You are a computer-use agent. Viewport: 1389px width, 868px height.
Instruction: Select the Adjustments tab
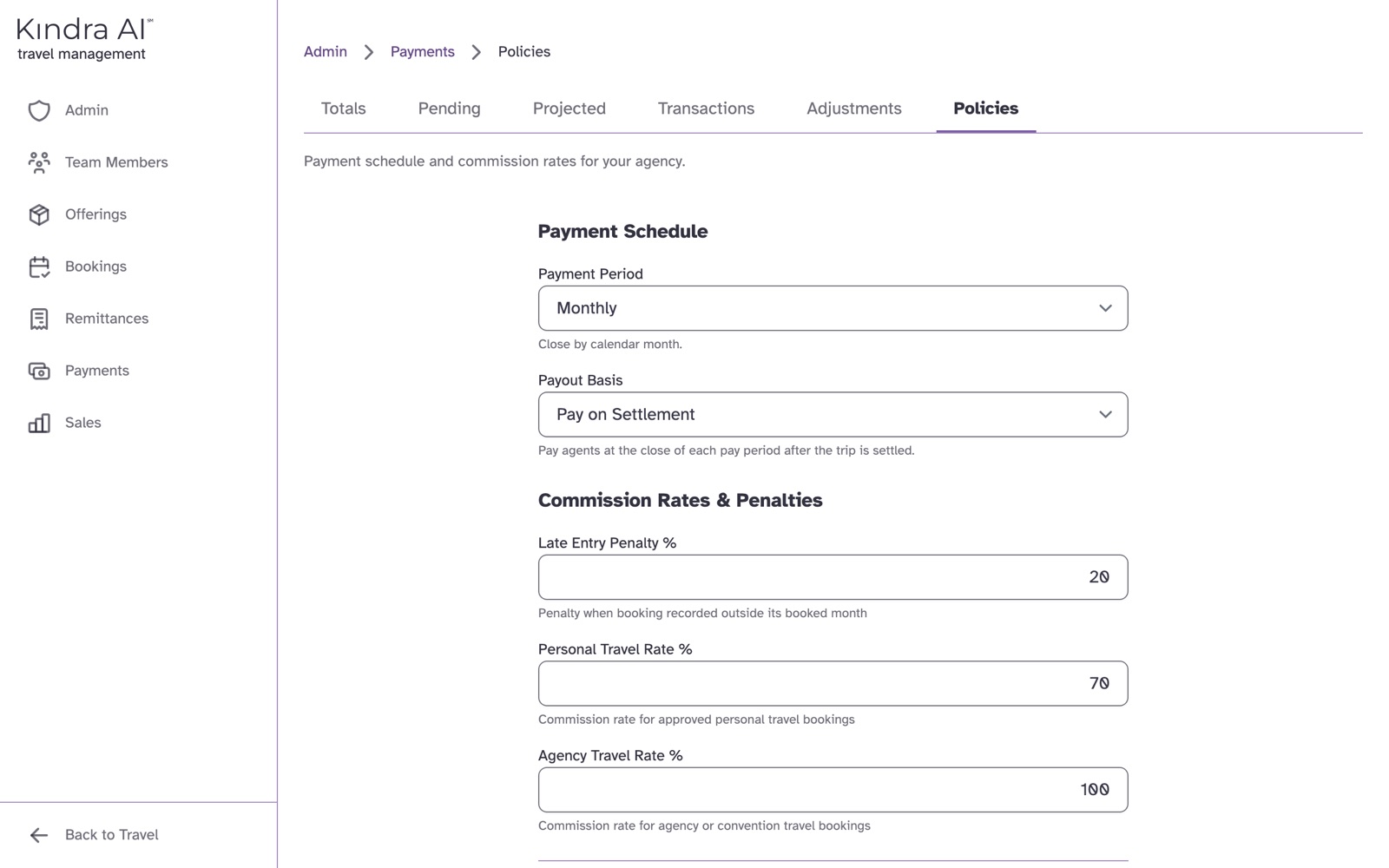(x=853, y=108)
